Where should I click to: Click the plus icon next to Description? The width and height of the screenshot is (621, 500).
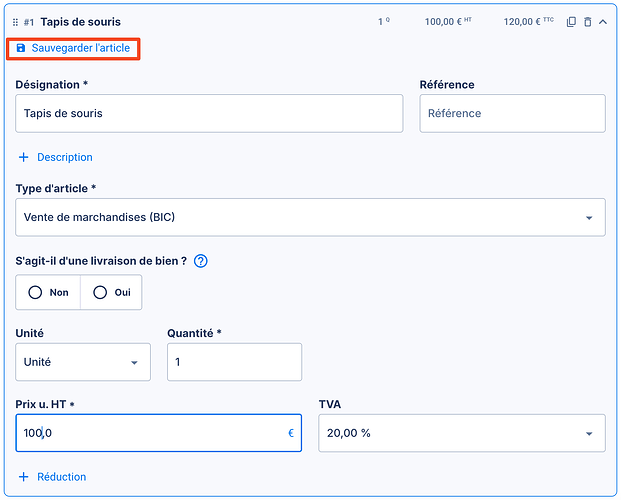[x=24, y=157]
